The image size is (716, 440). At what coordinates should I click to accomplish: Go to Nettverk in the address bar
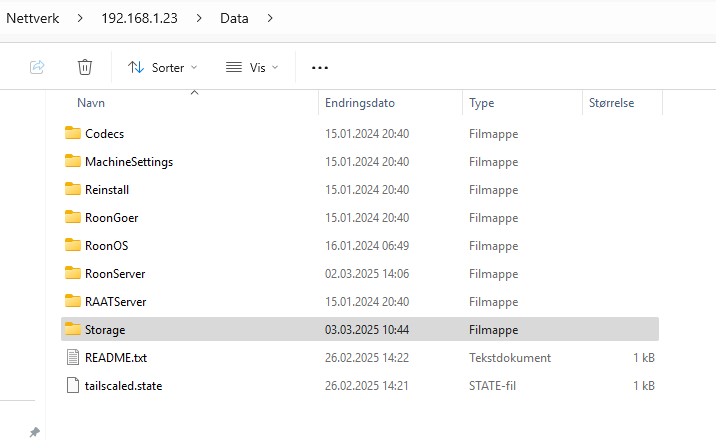click(x=33, y=18)
